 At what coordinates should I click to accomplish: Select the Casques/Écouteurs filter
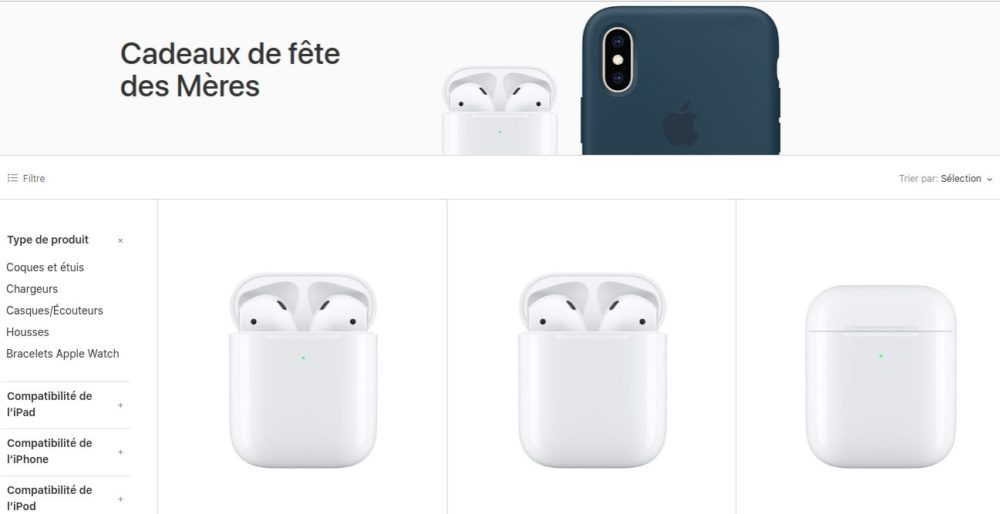pyautogui.click(x=55, y=311)
